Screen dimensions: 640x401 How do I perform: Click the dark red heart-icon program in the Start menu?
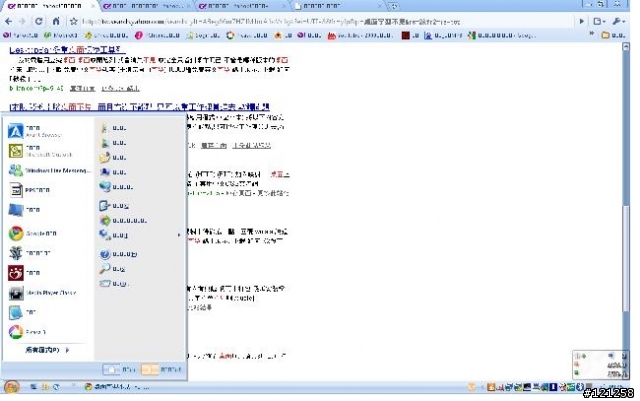click(x=24, y=272)
